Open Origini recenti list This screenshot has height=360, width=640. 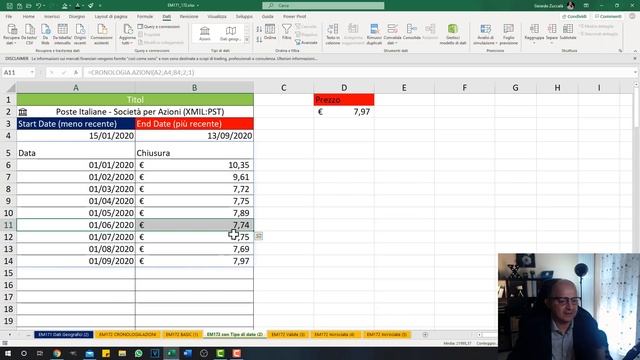click(x=80, y=34)
